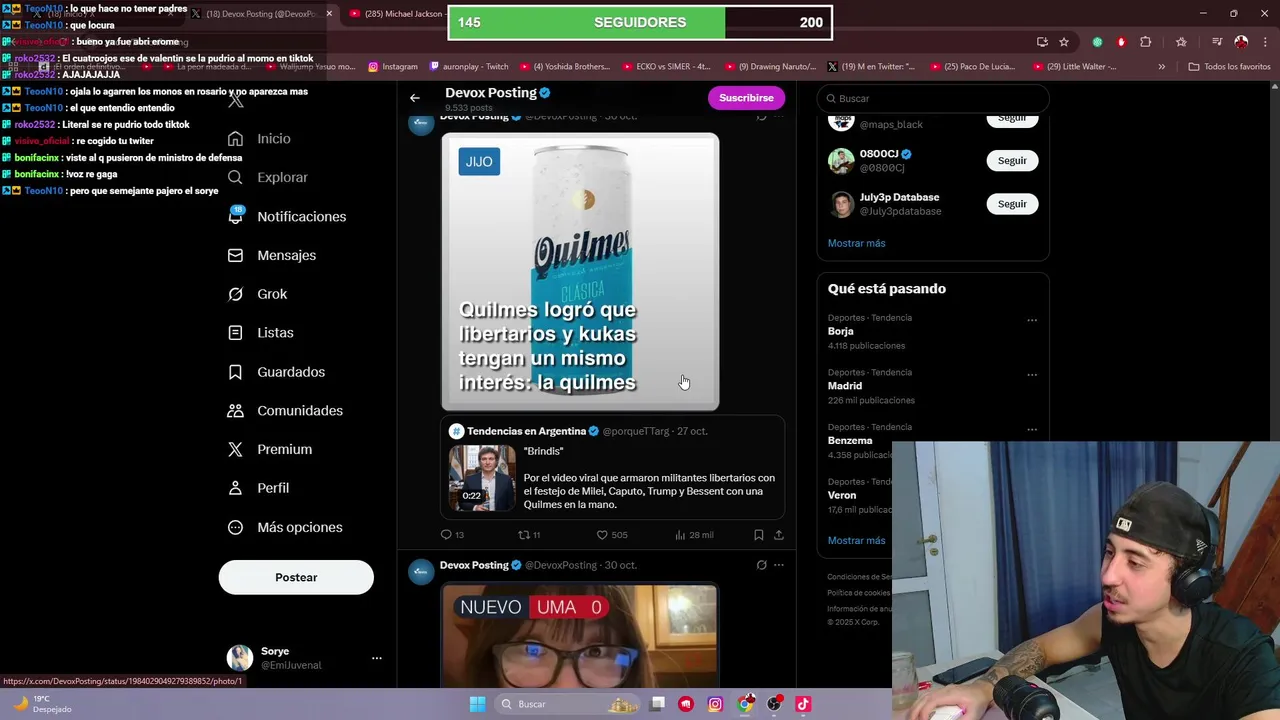Open Grok from the sidebar
1280x720 pixels.
click(258, 294)
